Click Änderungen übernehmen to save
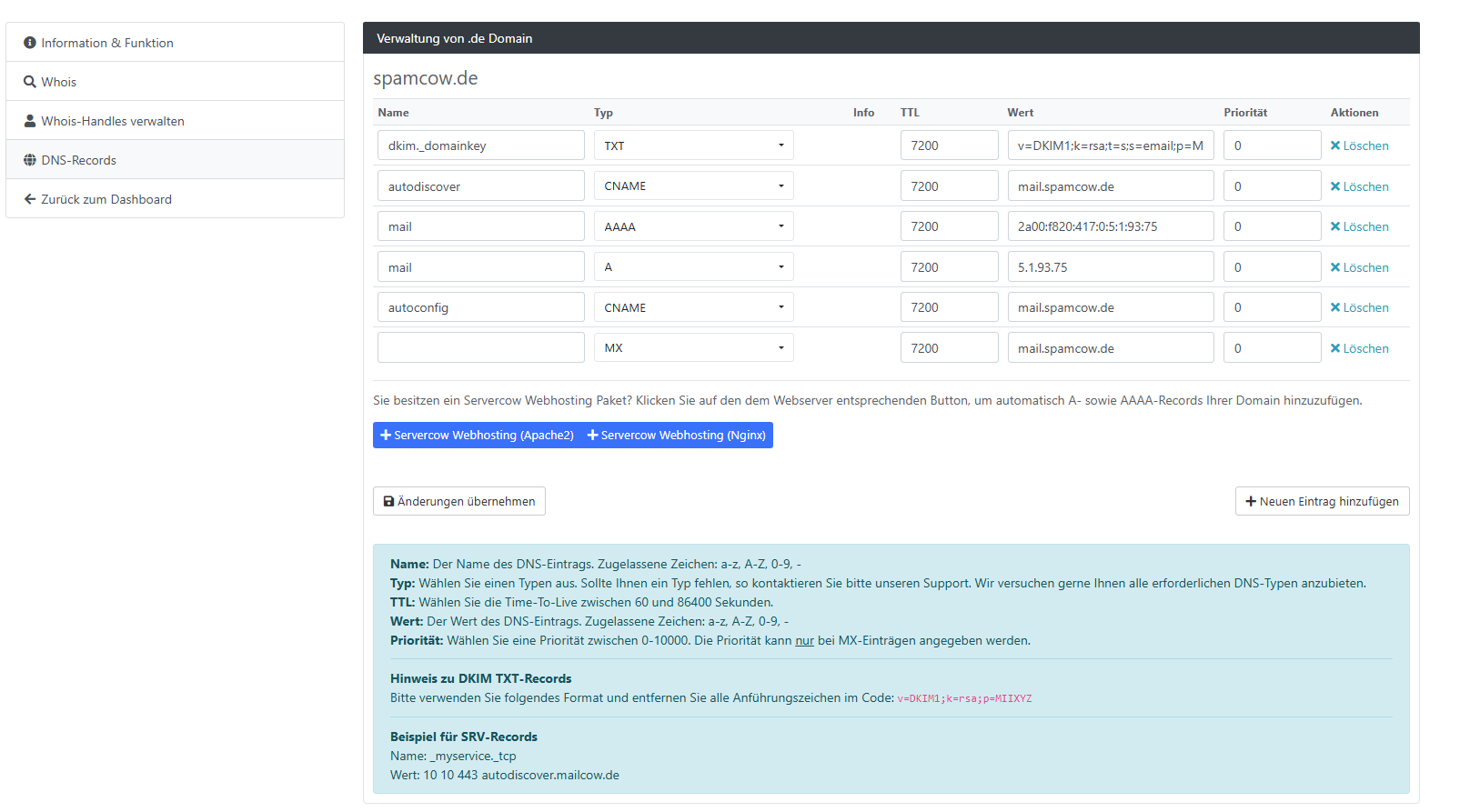This screenshot has height=812, width=1460. click(x=459, y=501)
